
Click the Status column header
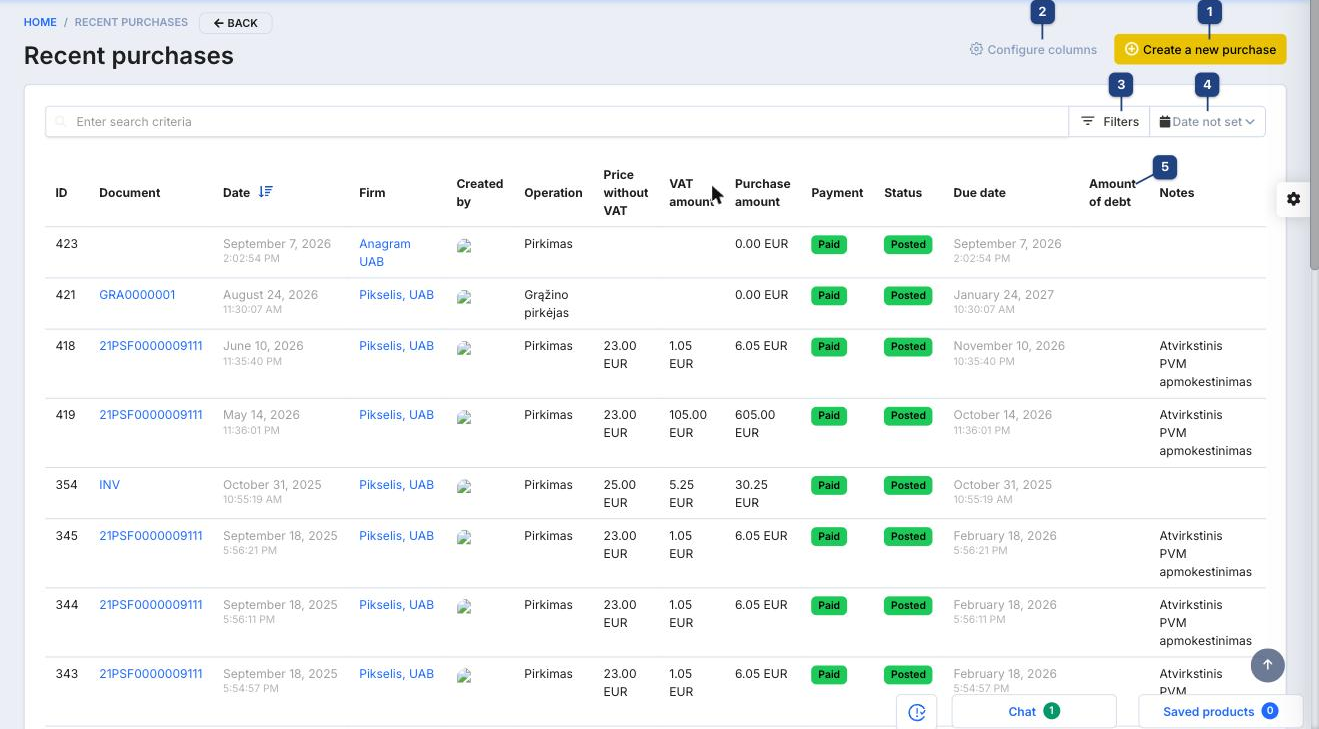click(903, 193)
